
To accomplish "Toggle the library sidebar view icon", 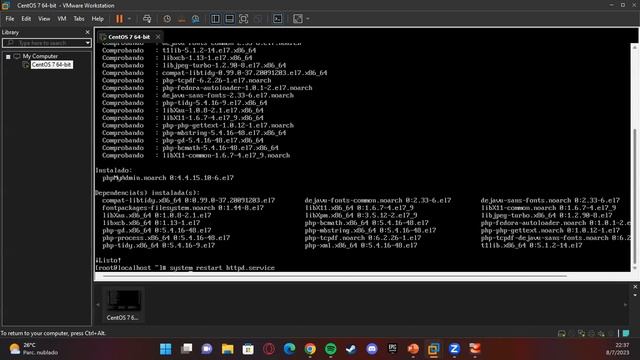I will point(216,19).
